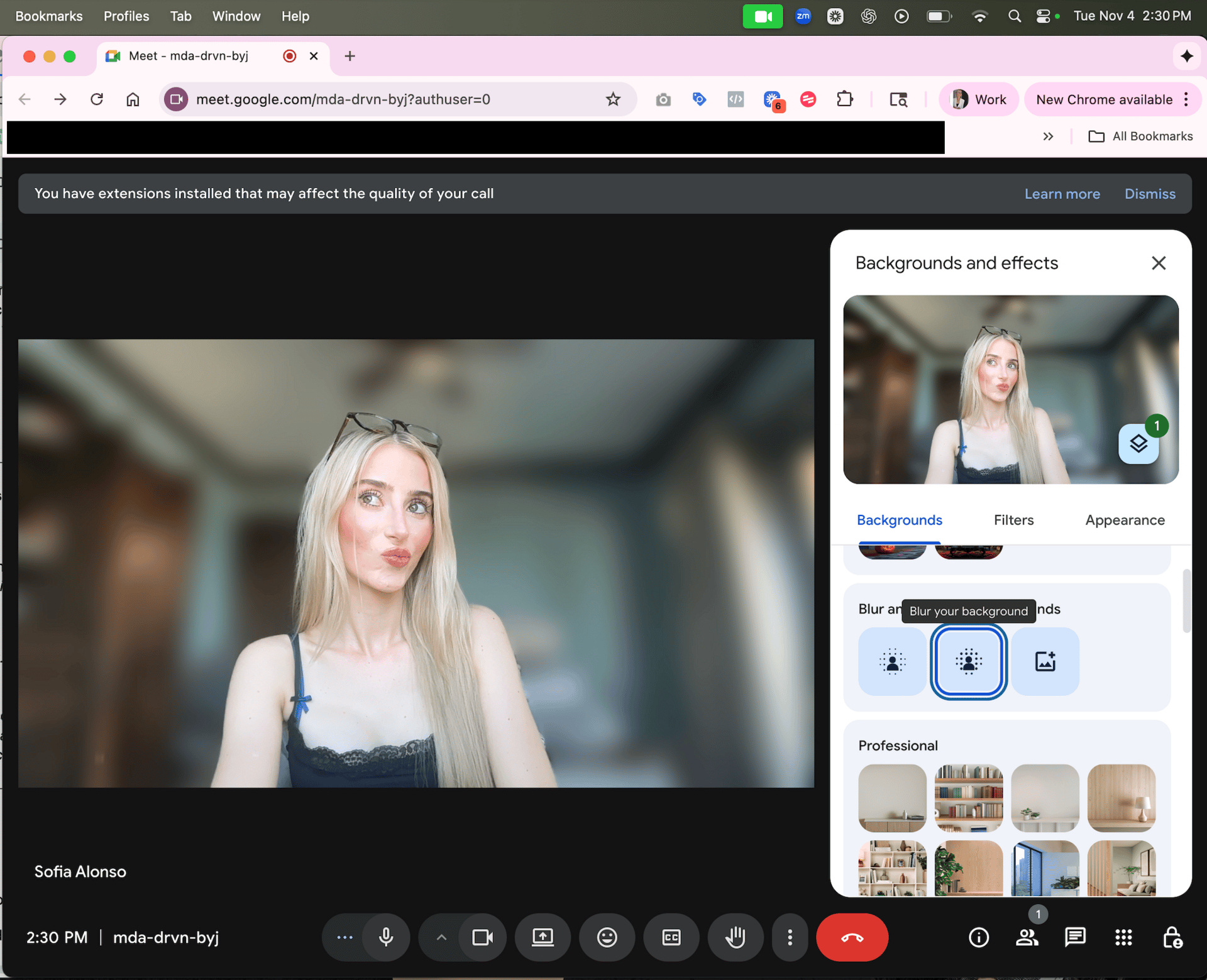1207x980 pixels.
Task: Open the three-dot more options menu
Action: (790, 937)
